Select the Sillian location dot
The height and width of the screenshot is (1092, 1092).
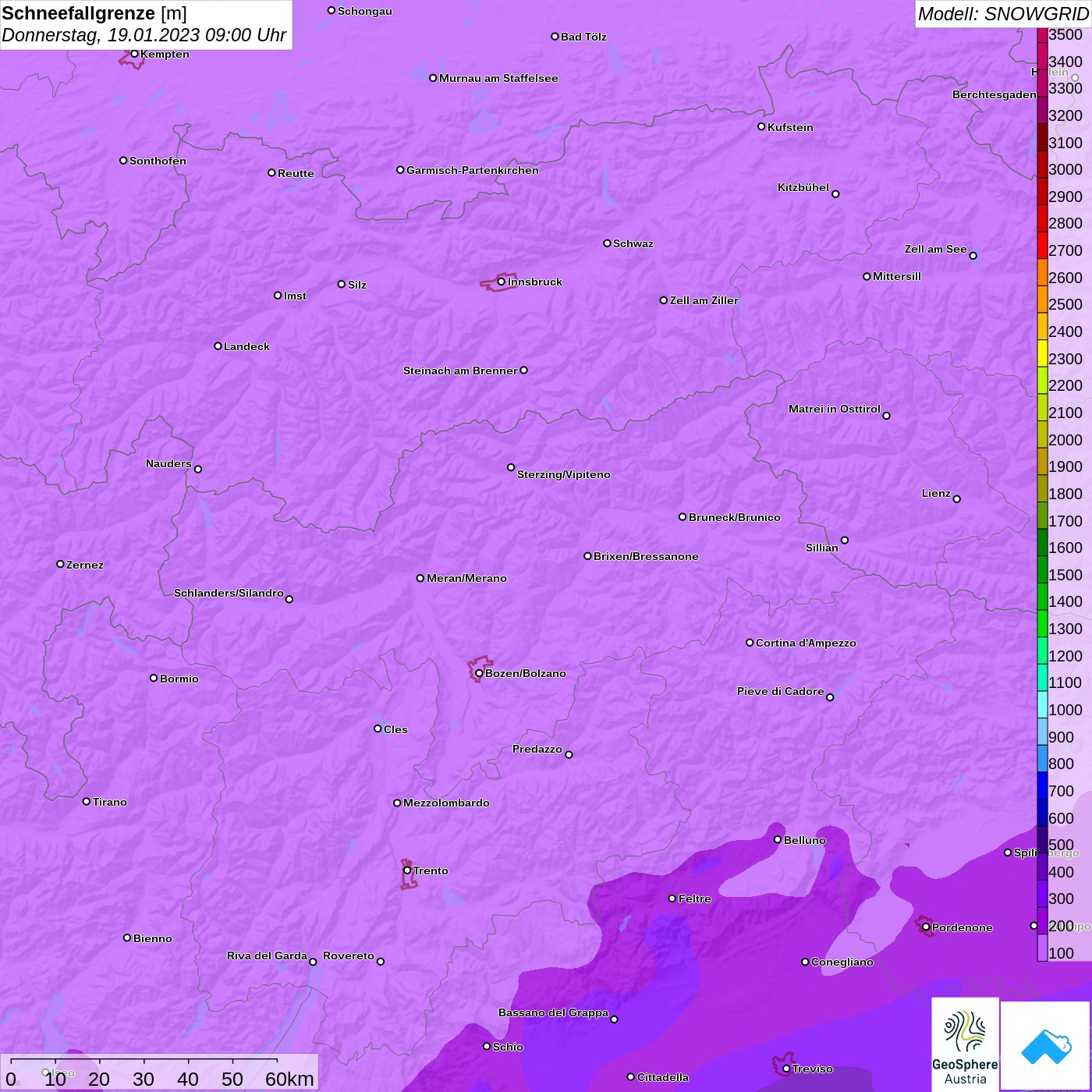(x=845, y=540)
